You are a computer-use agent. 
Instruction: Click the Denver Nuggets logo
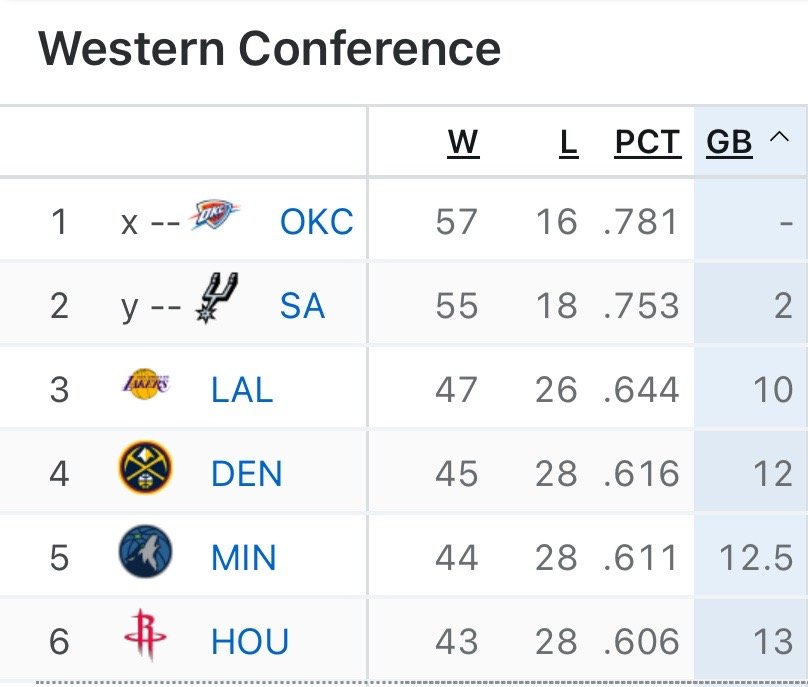coord(146,469)
